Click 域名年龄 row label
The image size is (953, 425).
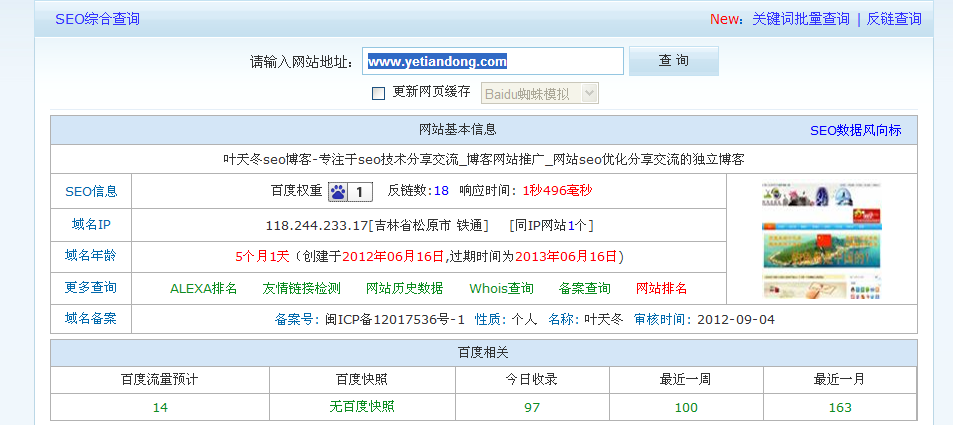(x=91, y=255)
